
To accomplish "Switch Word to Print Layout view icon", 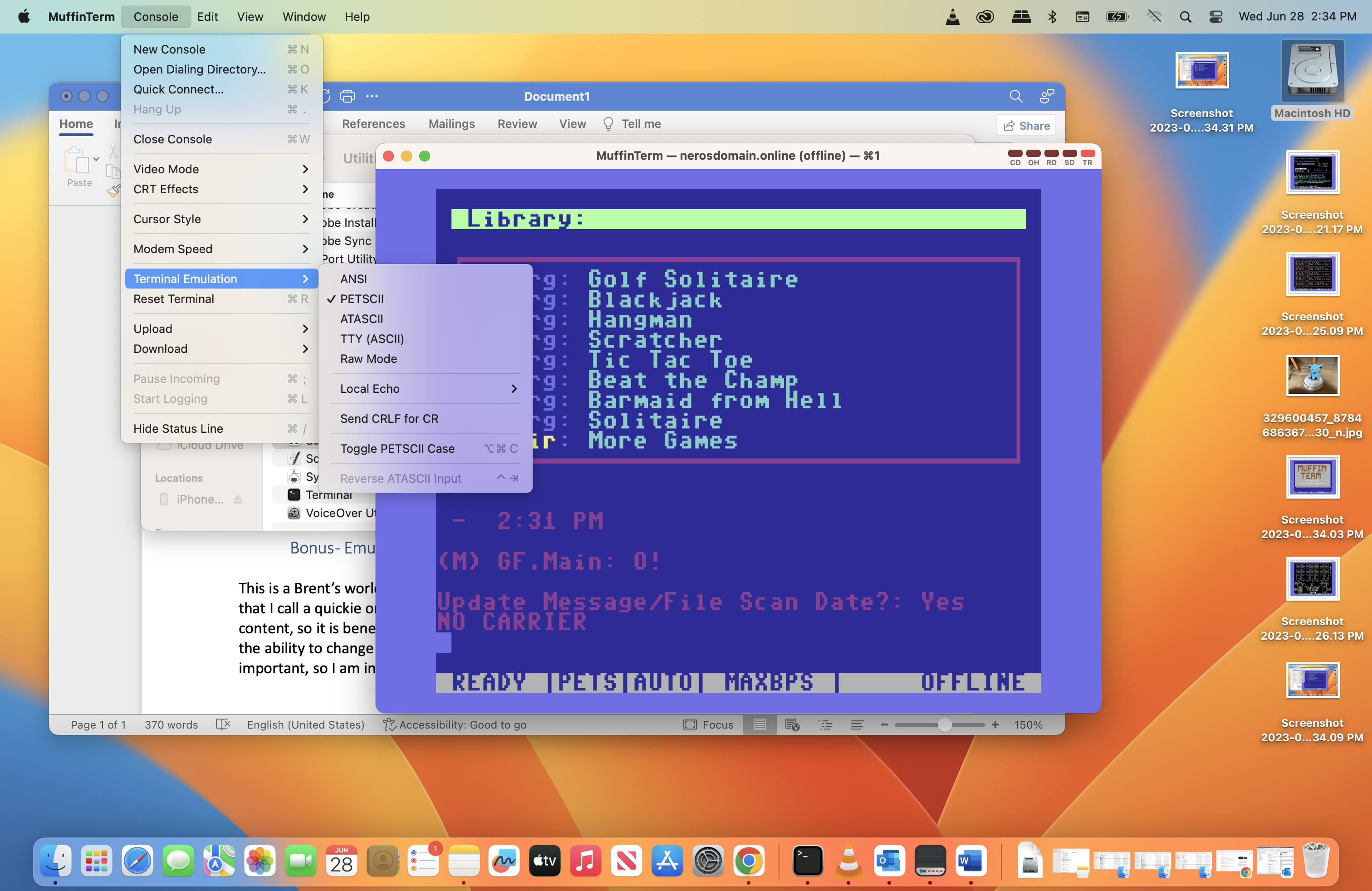I will click(759, 725).
